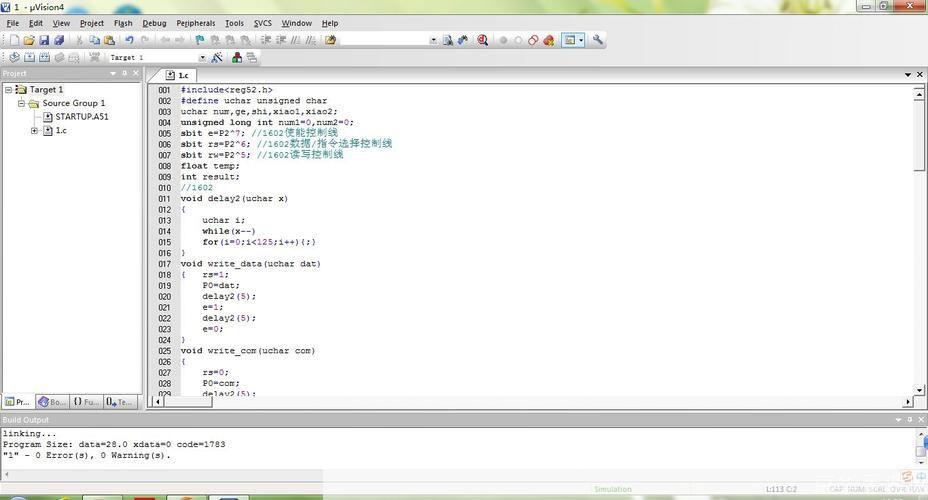Click the Open file folder icon
928x500 pixels.
pos(29,40)
